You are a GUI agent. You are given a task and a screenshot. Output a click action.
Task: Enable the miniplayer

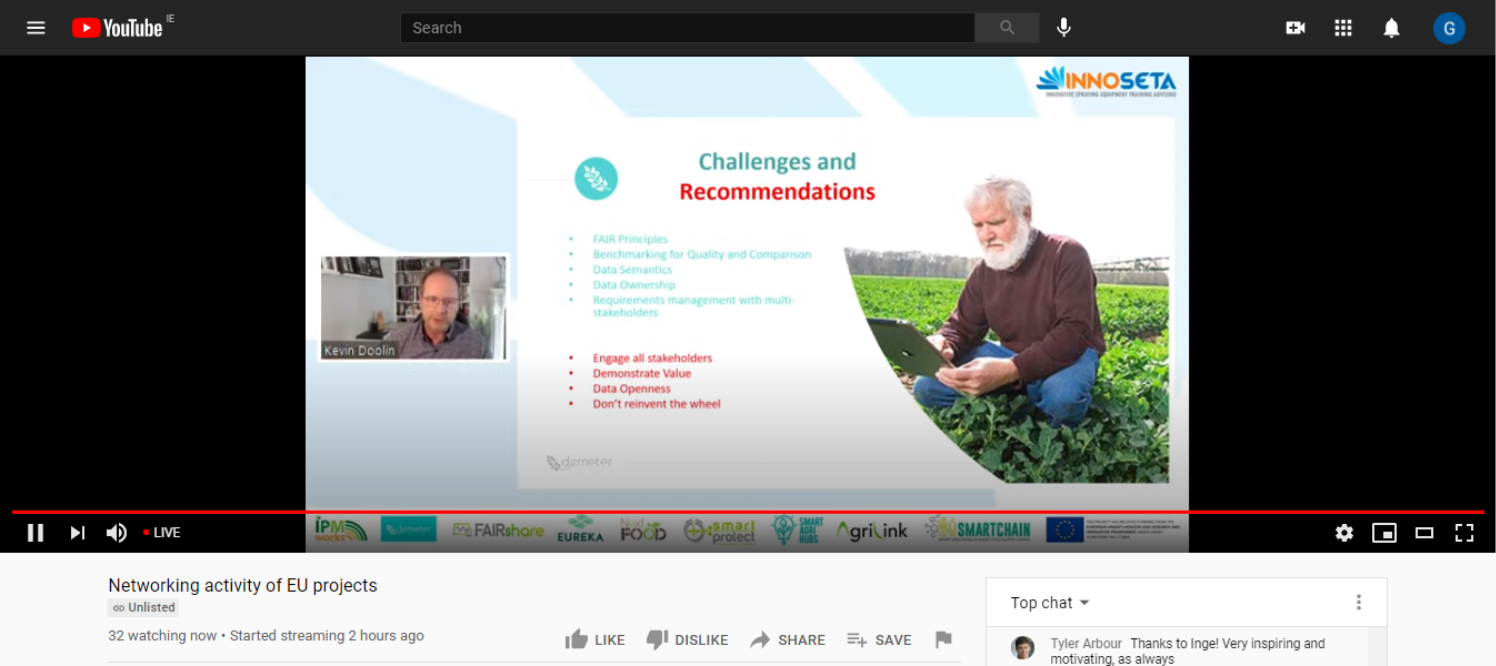[1384, 533]
